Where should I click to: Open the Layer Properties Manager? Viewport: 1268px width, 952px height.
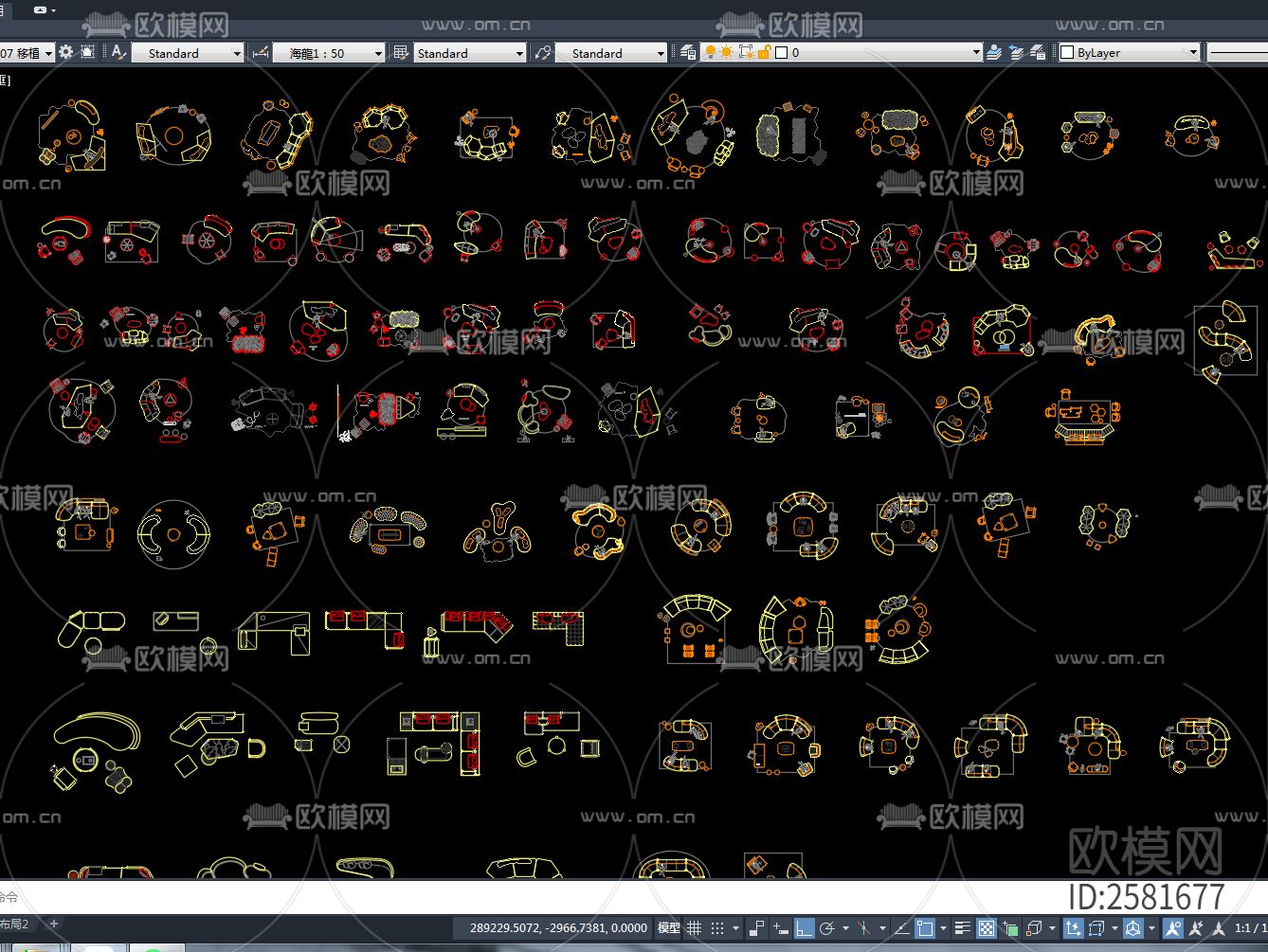click(688, 53)
